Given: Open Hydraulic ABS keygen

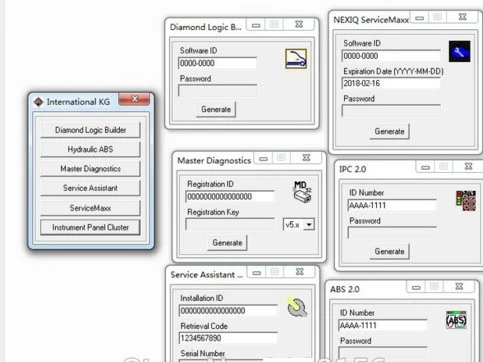Looking at the screenshot, I should [90, 149].
